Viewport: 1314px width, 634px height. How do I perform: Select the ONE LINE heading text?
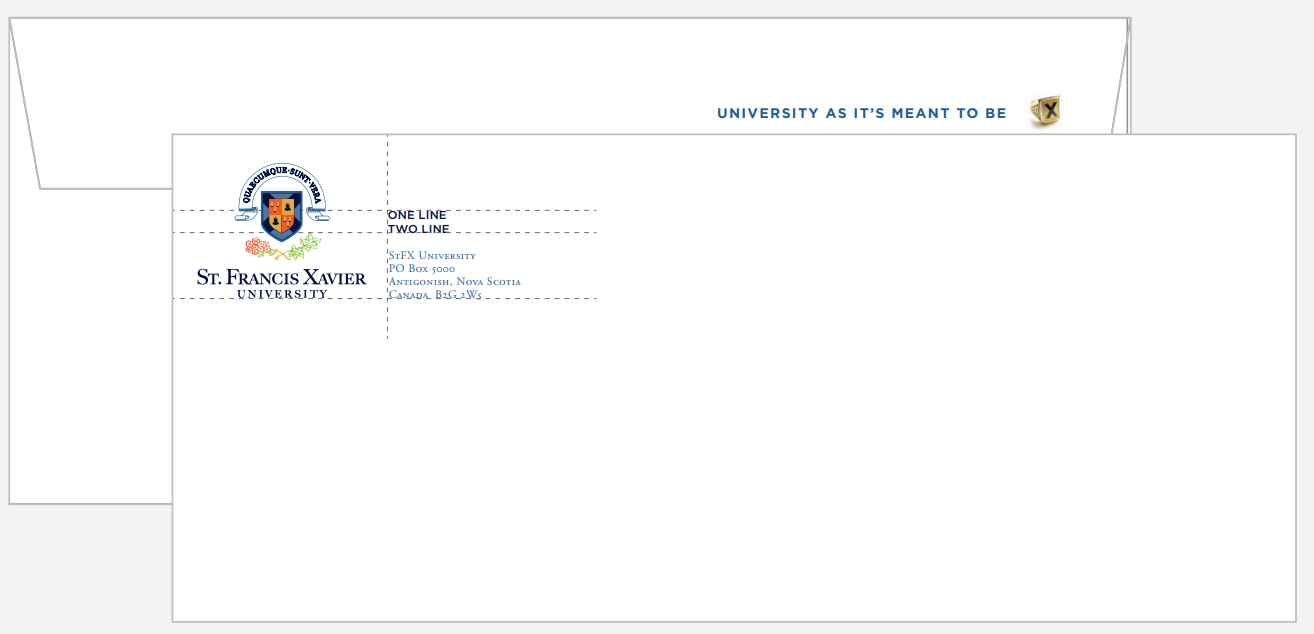coord(417,215)
